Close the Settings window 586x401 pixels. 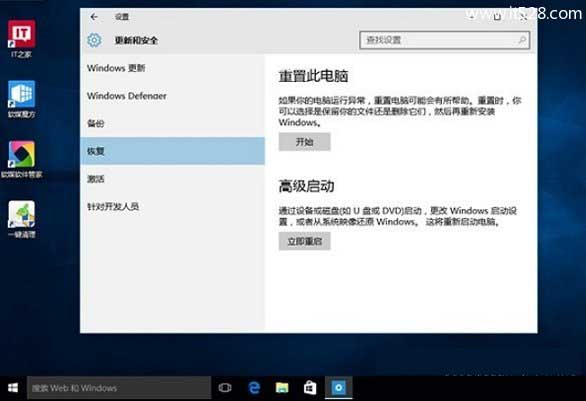click(523, 17)
